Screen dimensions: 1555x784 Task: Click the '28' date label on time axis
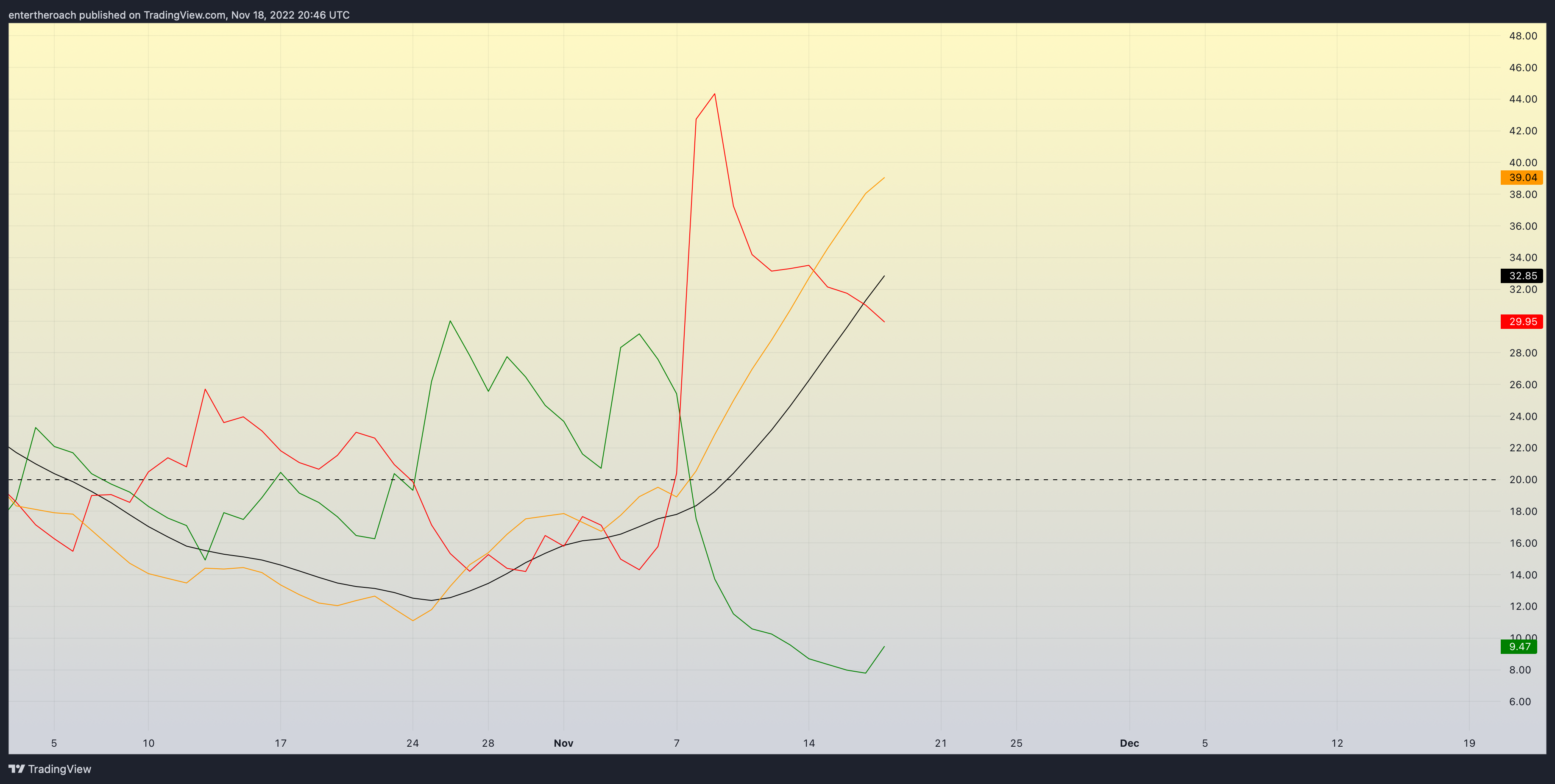pyautogui.click(x=488, y=744)
